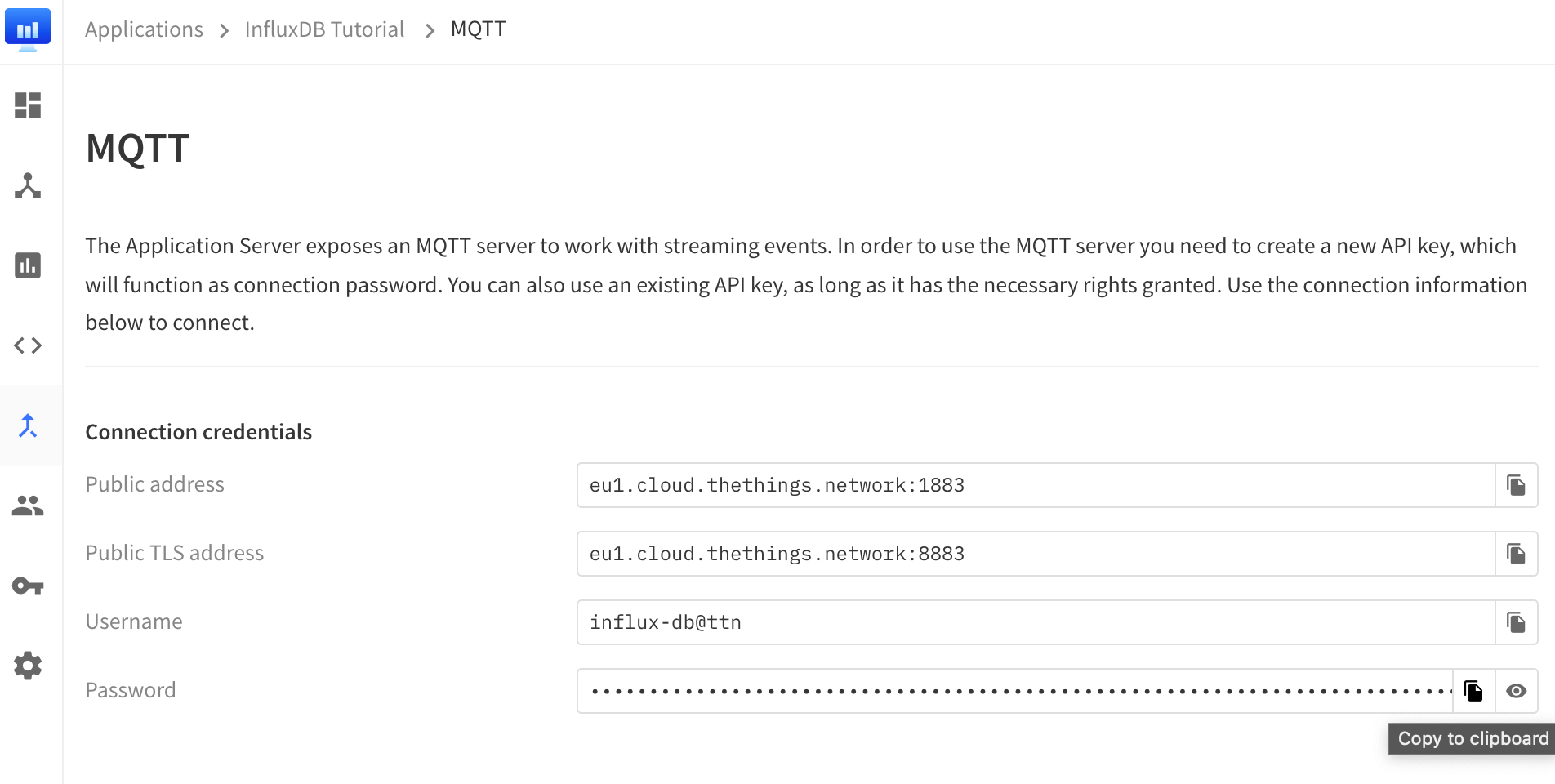The image size is (1555, 784).
Task: Copy the Public TLS address
Action: tap(1516, 554)
